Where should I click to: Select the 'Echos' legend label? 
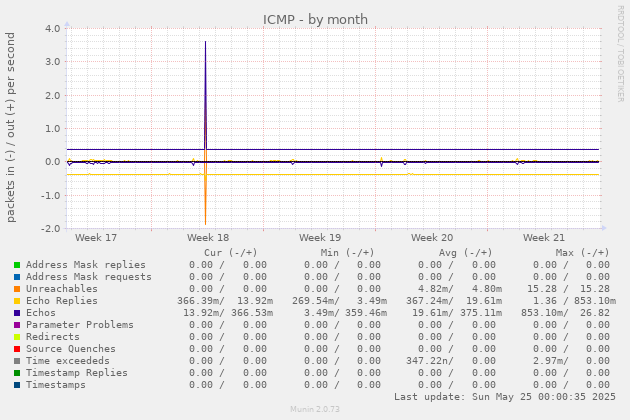(41, 313)
